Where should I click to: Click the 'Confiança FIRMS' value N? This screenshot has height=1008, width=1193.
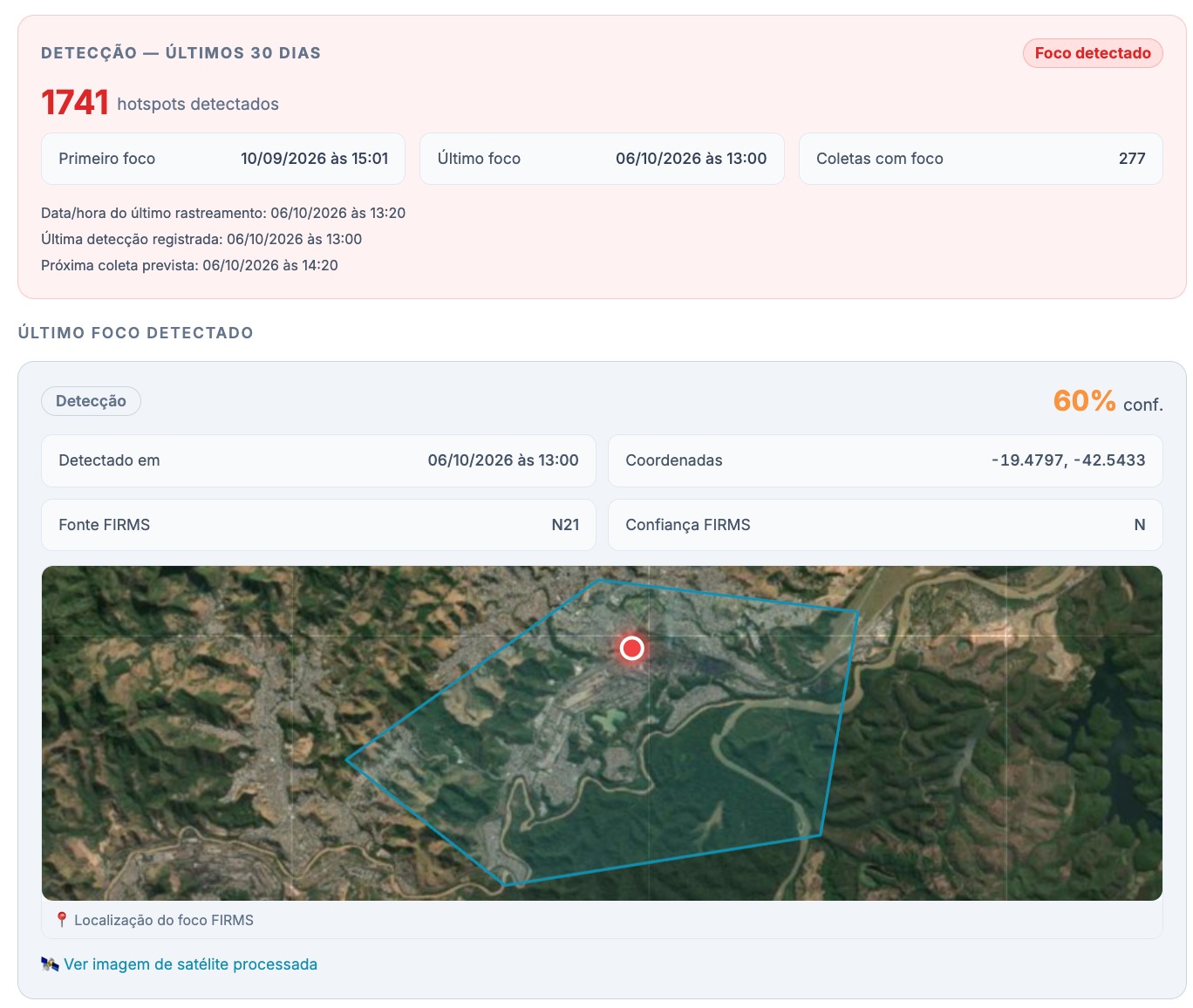coord(1139,525)
